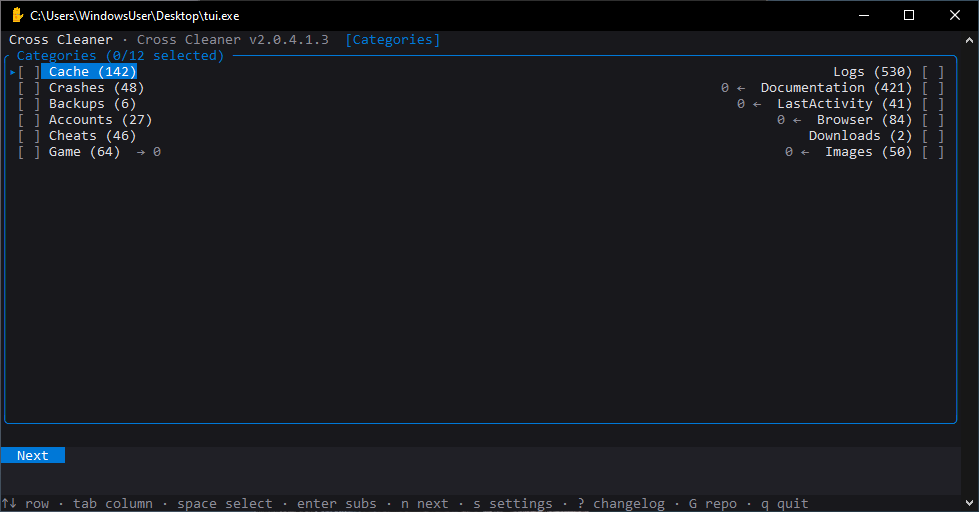This screenshot has height=512, width=979.
Task: Toggle the LastActivity (41) checkbox
Action: click(x=933, y=104)
